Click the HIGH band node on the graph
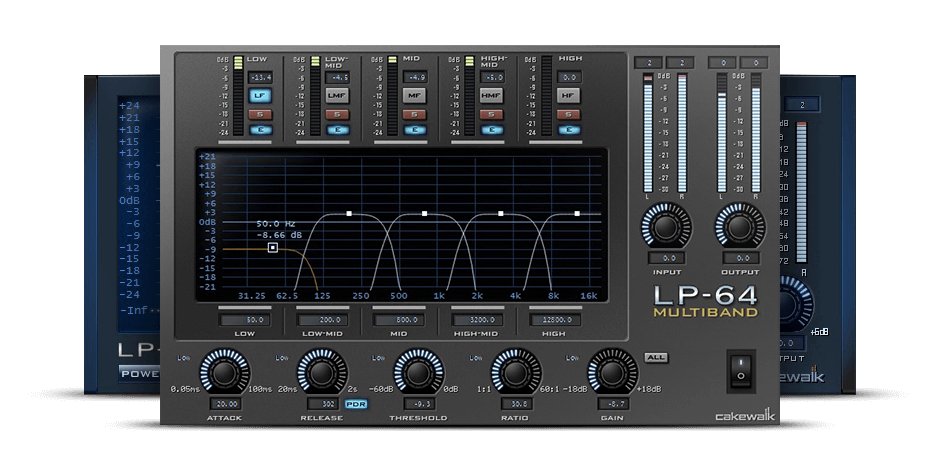This screenshot has width=940, height=470. coord(577,213)
